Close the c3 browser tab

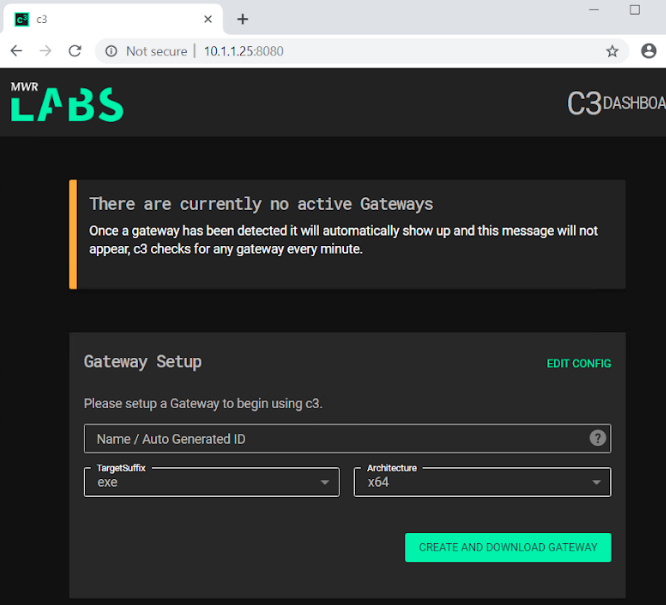pyautogui.click(x=208, y=19)
